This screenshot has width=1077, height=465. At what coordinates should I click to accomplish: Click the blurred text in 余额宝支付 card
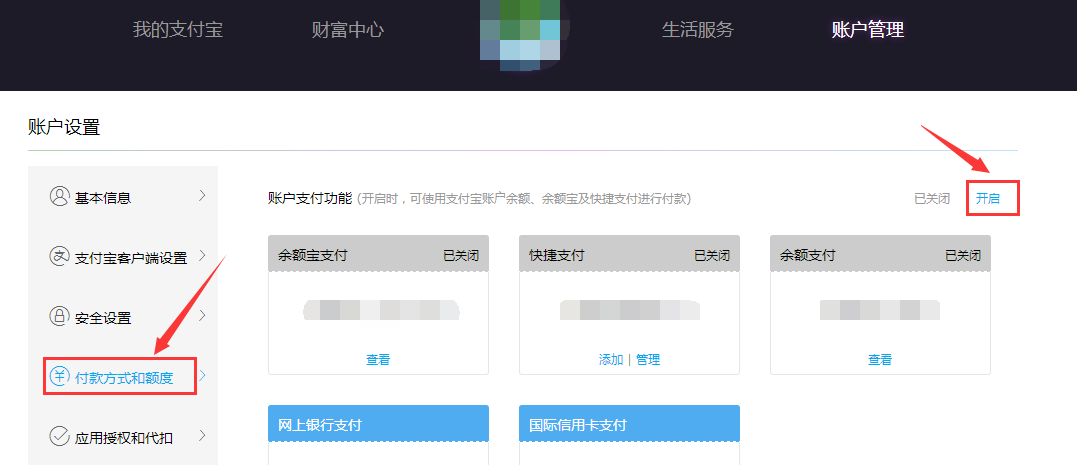381,310
